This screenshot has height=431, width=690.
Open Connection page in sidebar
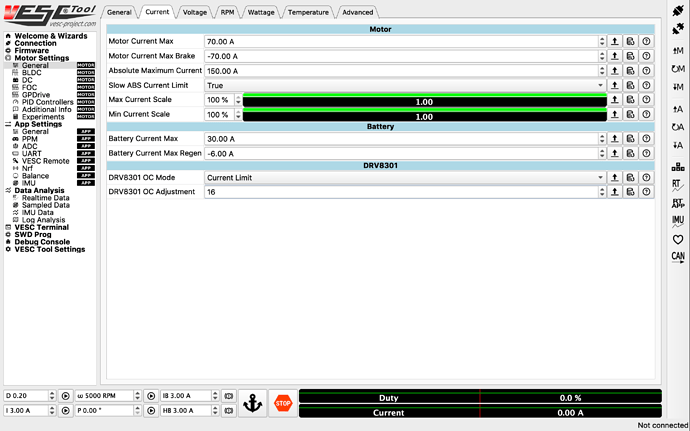tap(35, 43)
